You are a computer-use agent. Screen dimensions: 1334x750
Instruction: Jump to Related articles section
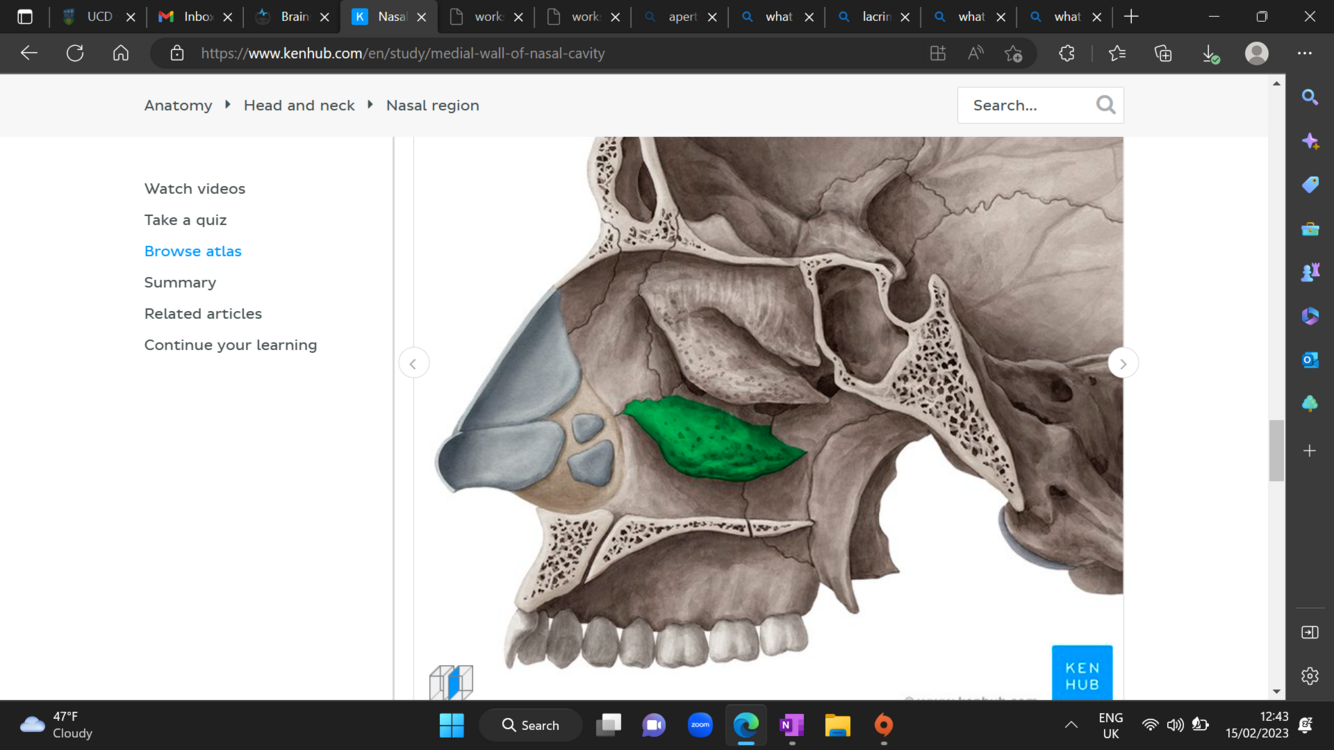point(203,314)
